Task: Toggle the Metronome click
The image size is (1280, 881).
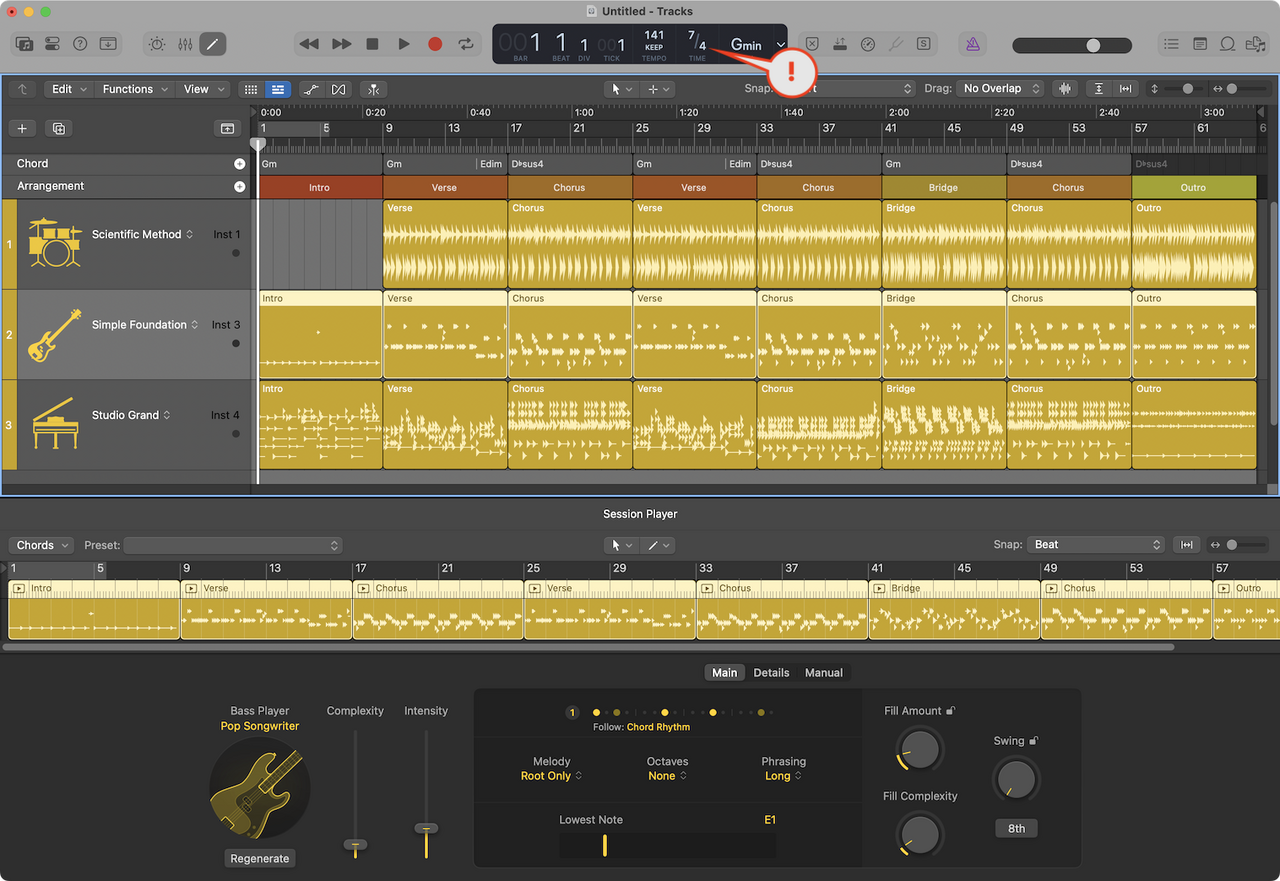Action: coord(972,44)
